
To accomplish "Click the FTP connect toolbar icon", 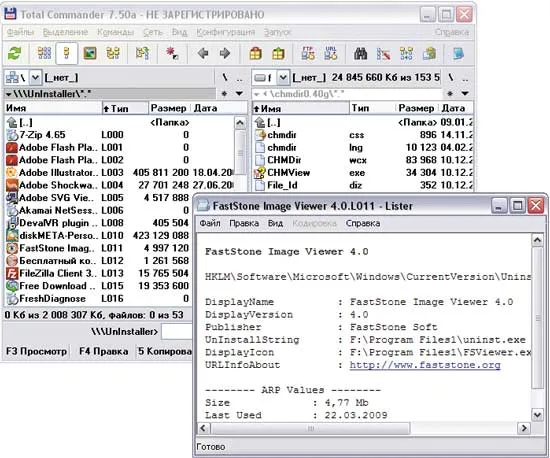I will pos(308,53).
